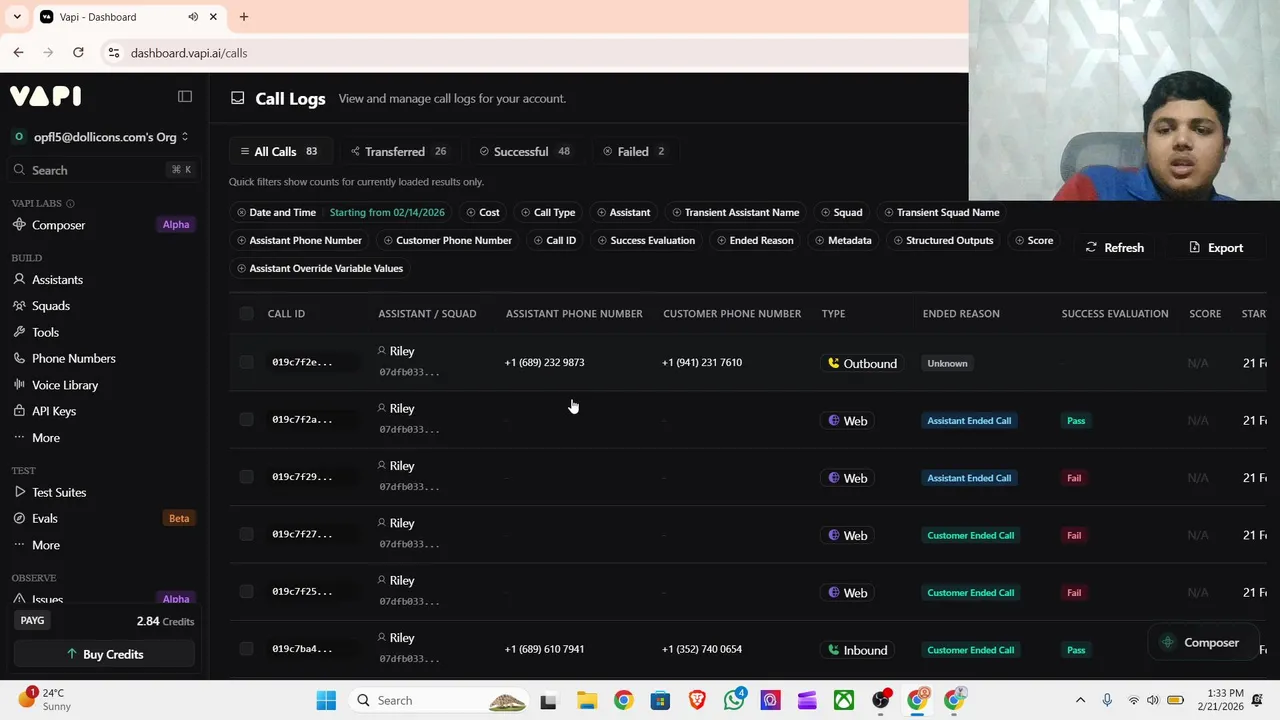
Task: Open the Structured Outputs filter
Action: tap(943, 240)
